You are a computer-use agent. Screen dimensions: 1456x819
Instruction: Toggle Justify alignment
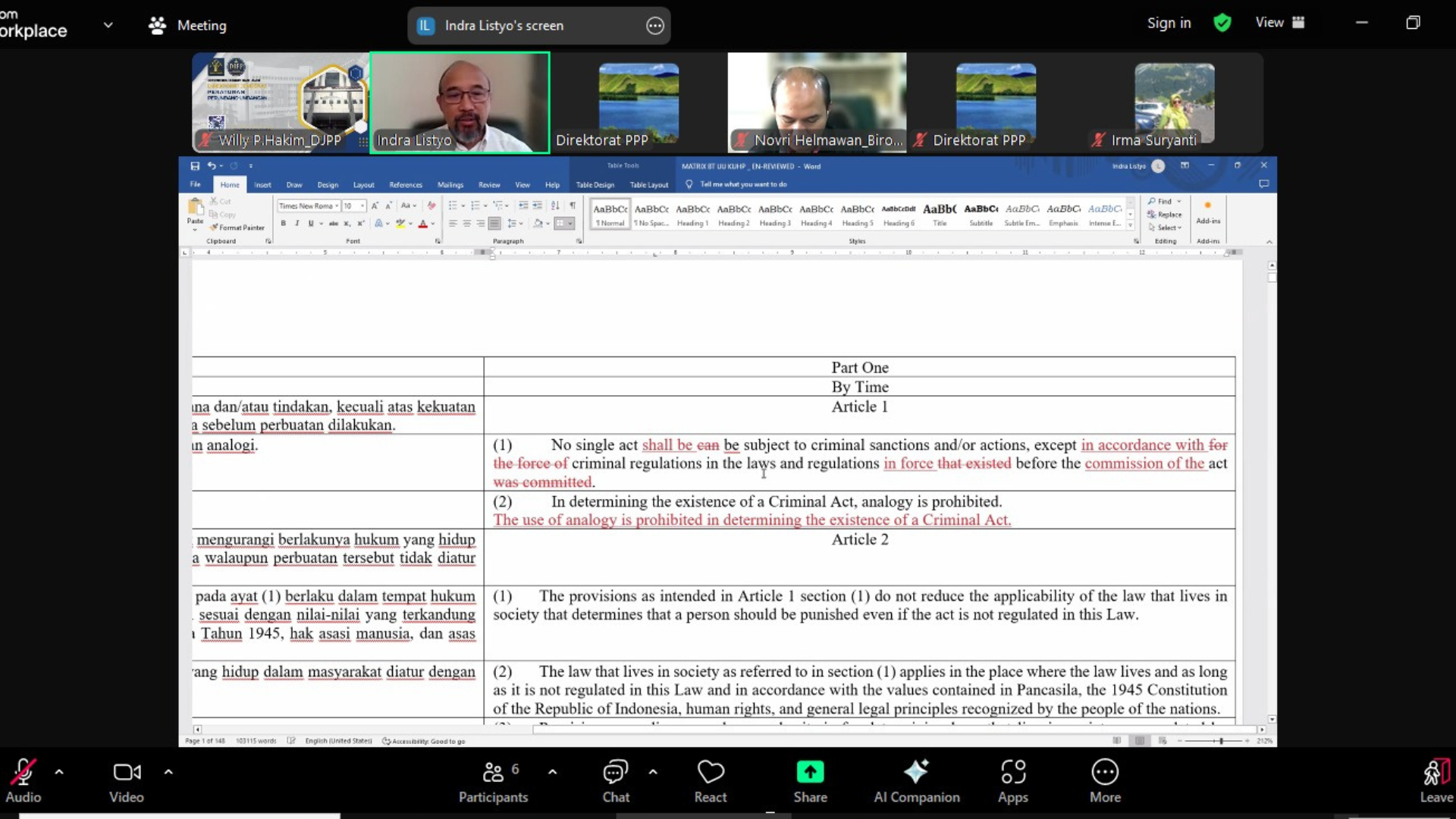coord(494,223)
